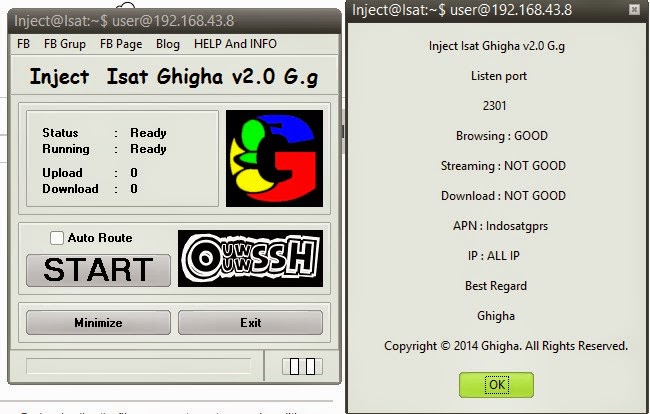This screenshot has width=650, height=414.
Task: Click the Best Regard text
Action: tap(496, 286)
